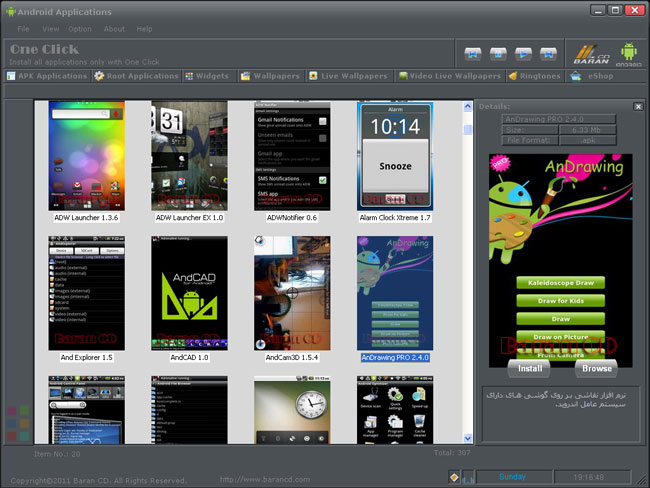Open the Help menu
The width and height of the screenshot is (650, 488).
[x=144, y=29]
